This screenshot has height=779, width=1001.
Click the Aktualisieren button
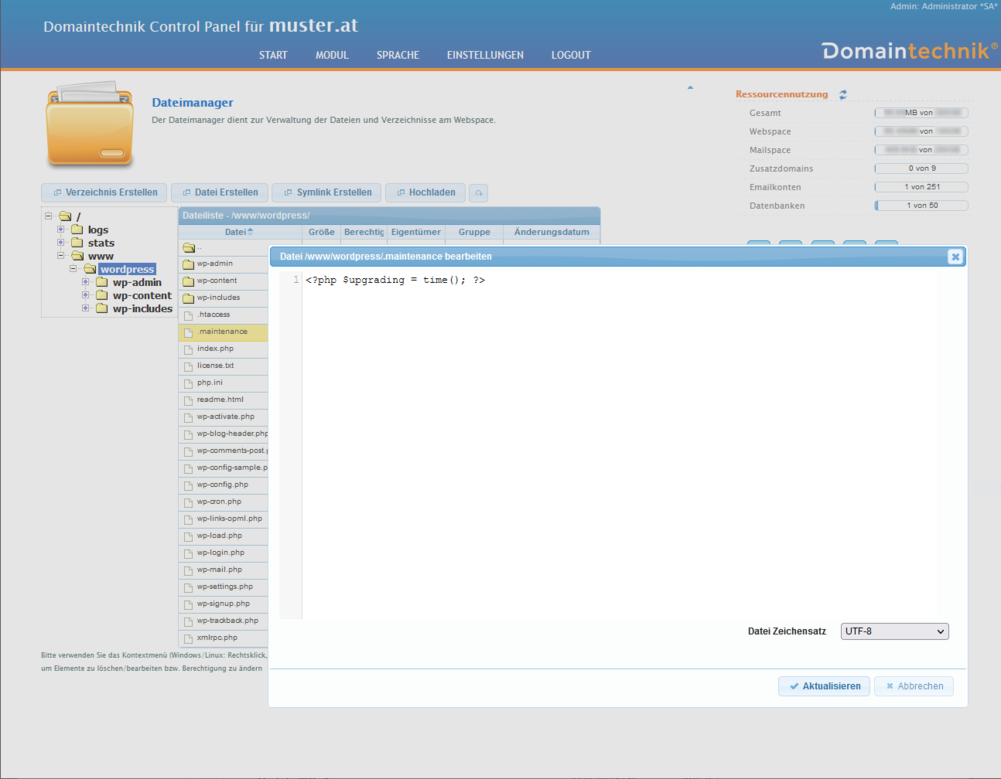[824, 686]
